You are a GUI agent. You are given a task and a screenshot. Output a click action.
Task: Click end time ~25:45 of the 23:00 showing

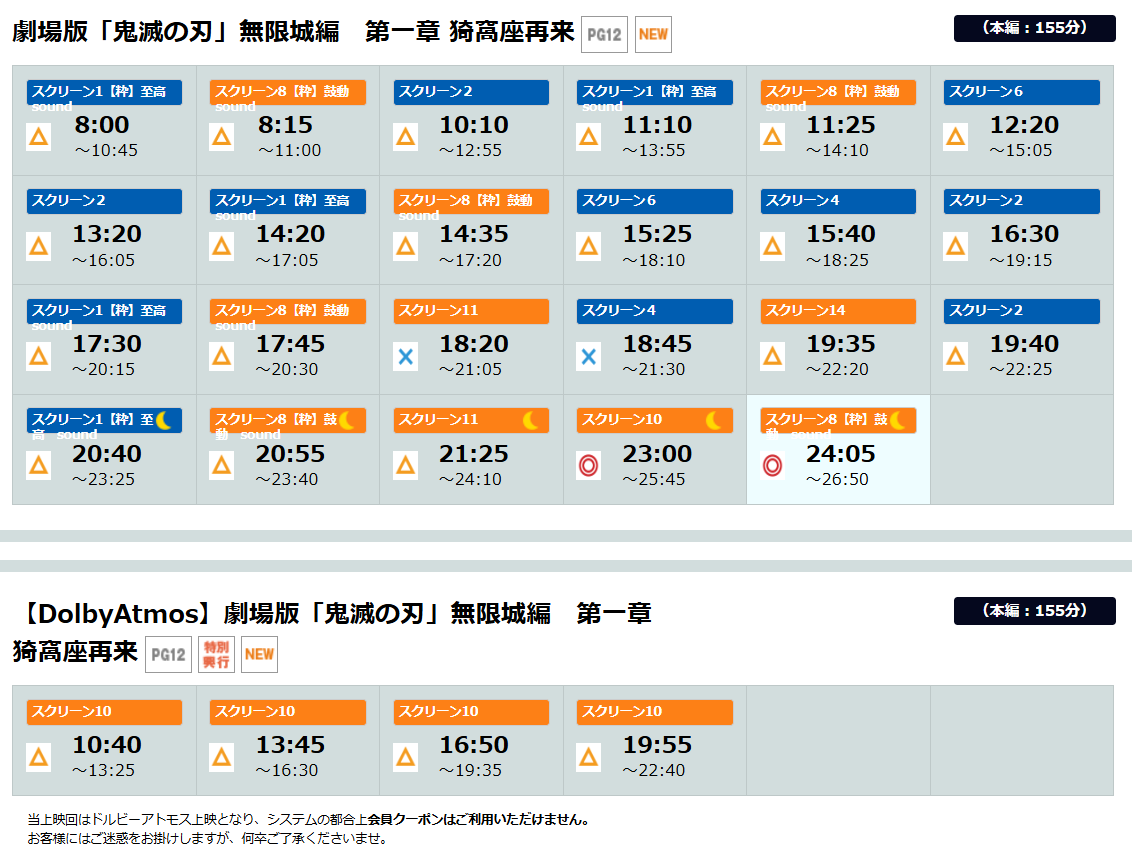(654, 479)
